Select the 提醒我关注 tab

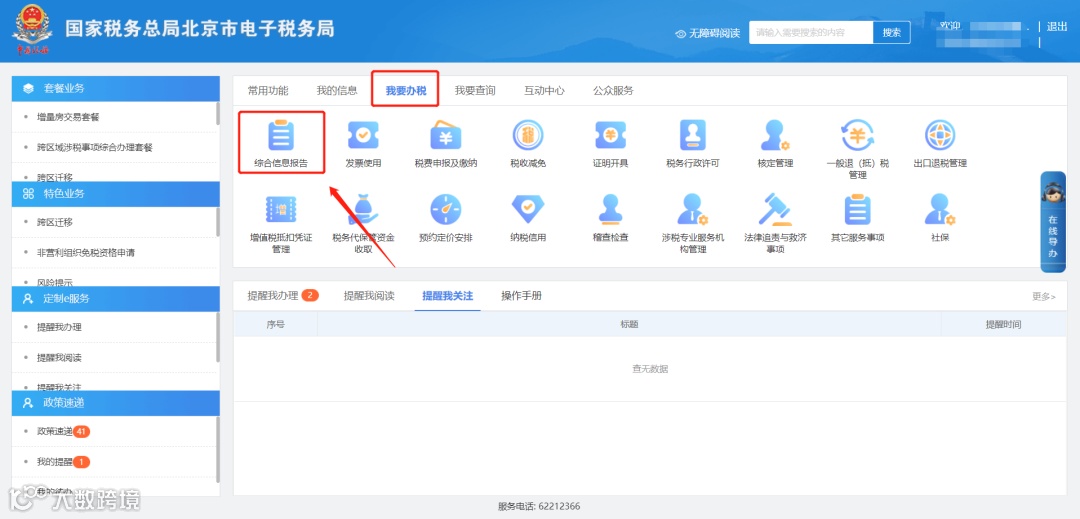click(x=448, y=296)
